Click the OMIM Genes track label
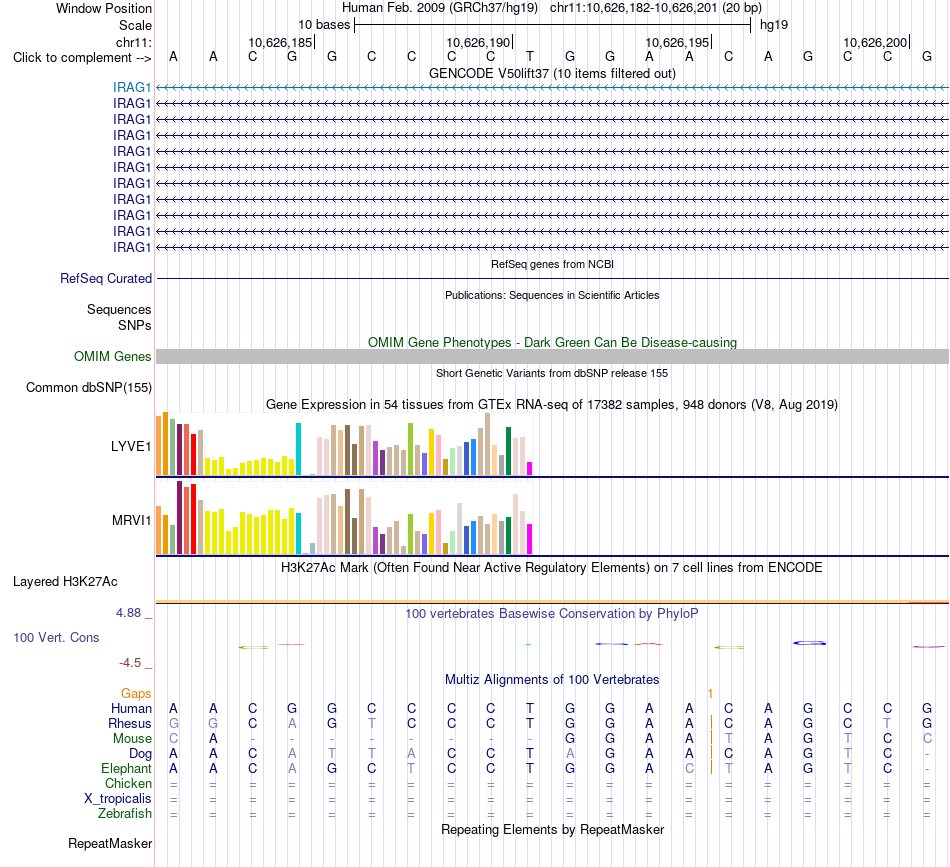The width and height of the screenshot is (950, 867). (113, 357)
